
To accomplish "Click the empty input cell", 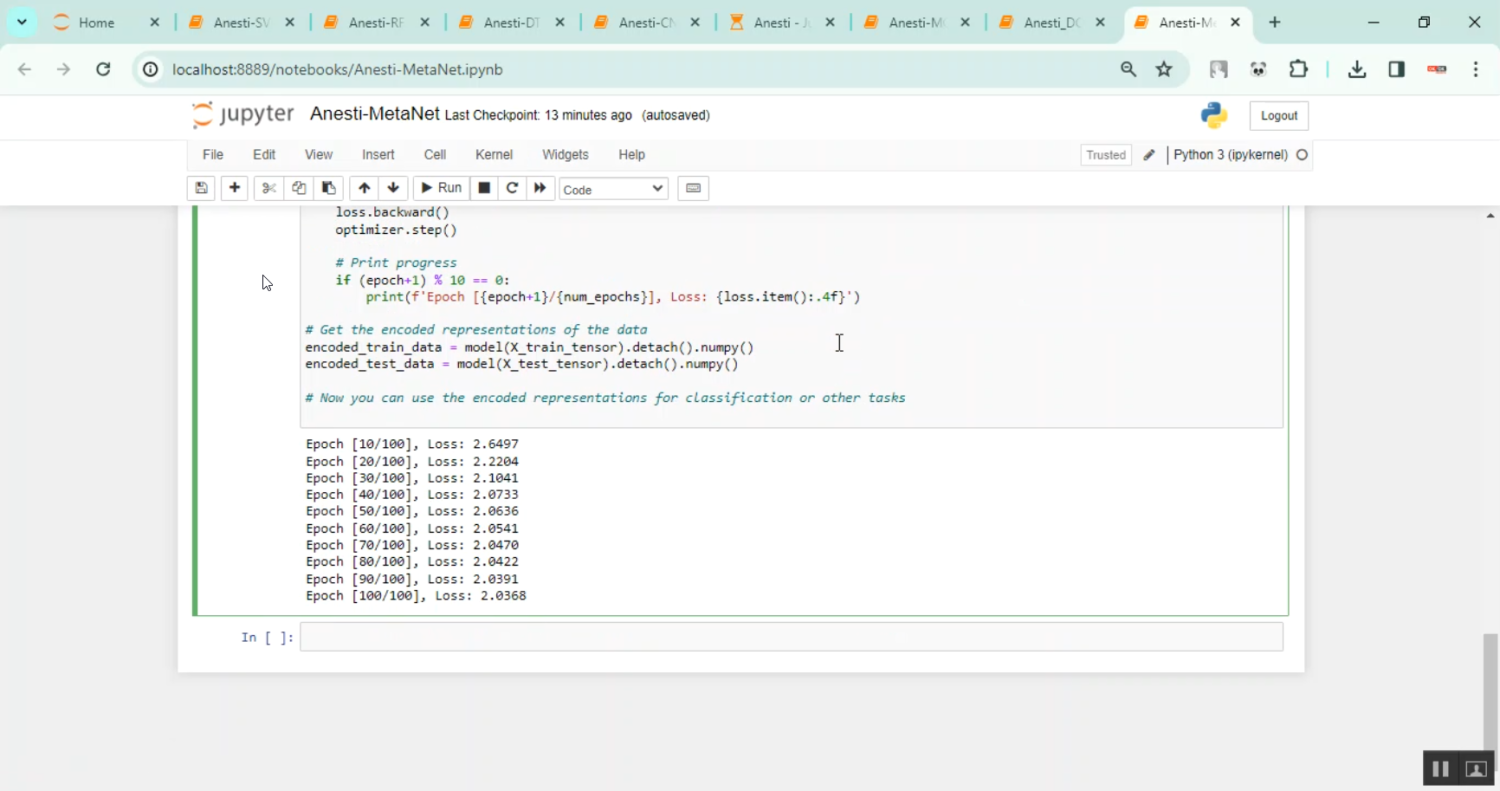I will point(790,637).
